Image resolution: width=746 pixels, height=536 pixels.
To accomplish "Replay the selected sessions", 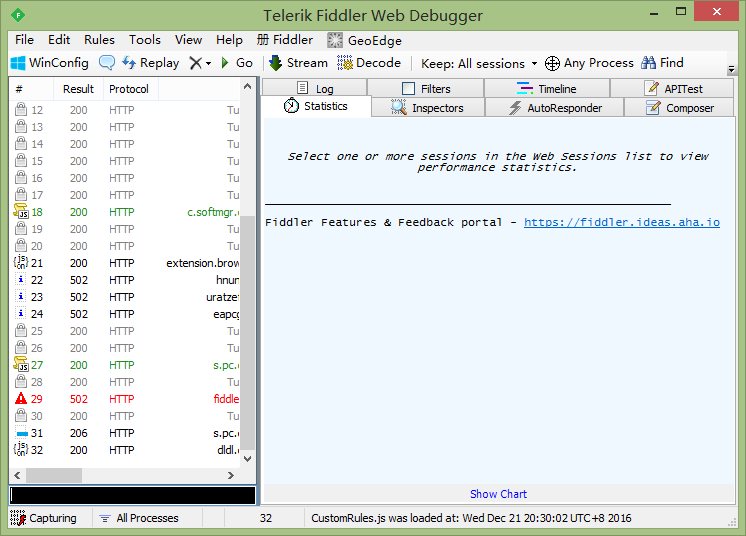I will (x=150, y=63).
